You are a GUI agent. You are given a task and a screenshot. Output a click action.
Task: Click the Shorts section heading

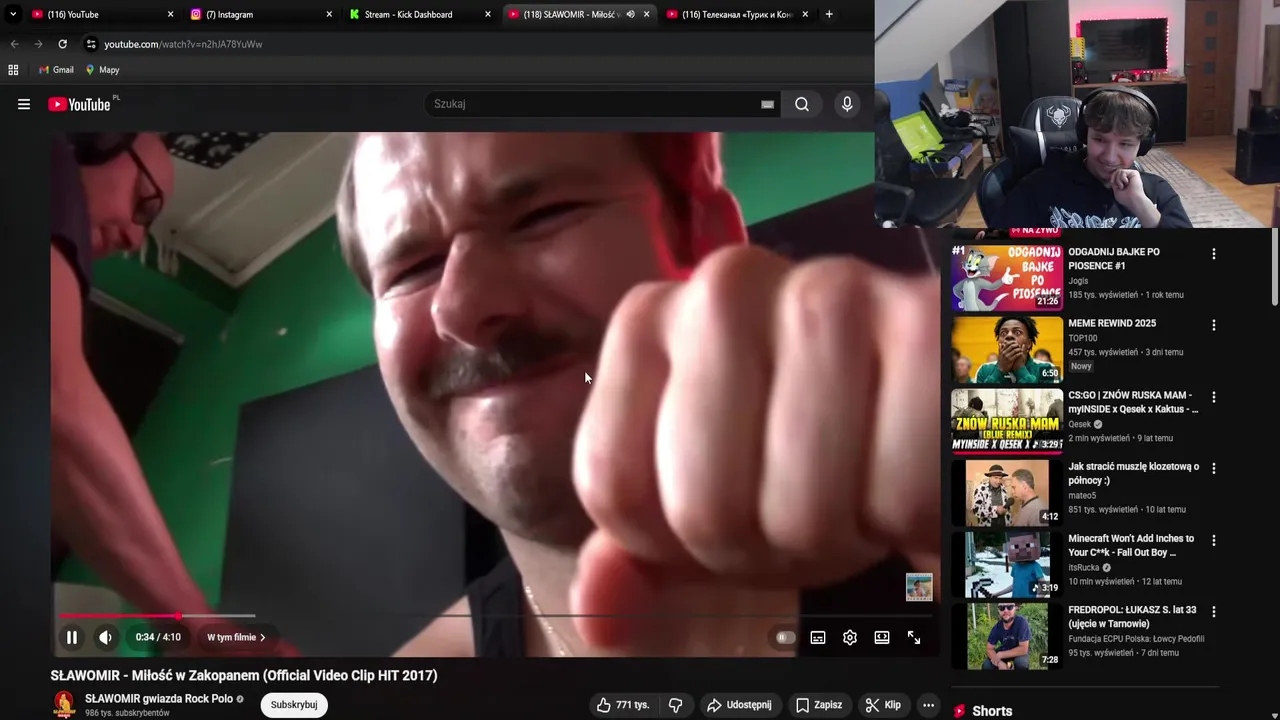tap(992, 711)
